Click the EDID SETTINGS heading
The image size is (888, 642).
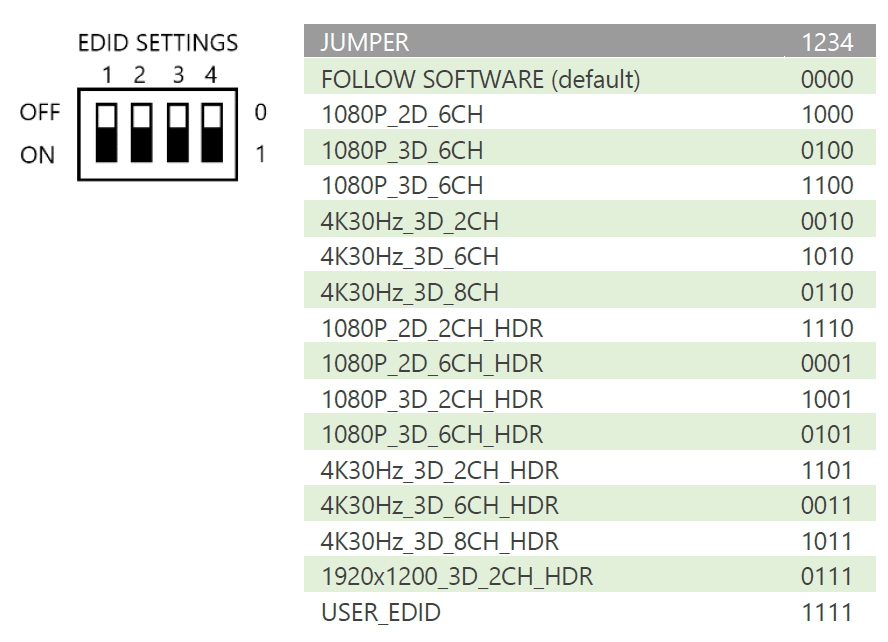(158, 43)
